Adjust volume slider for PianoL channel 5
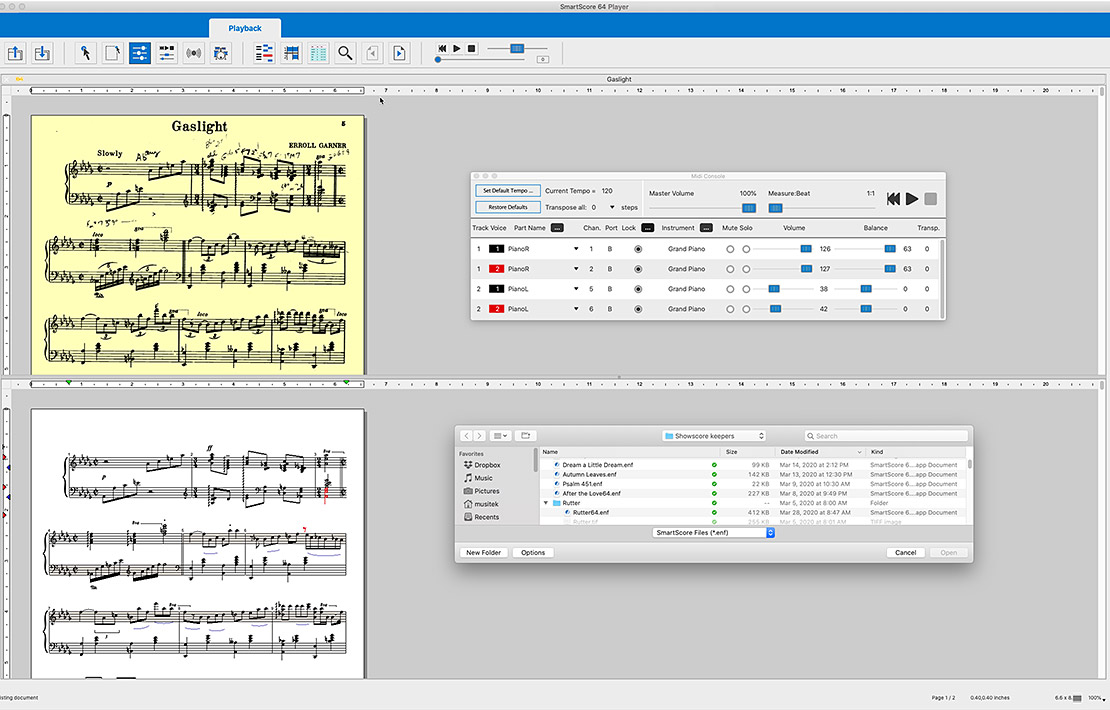Image resolution: width=1110 pixels, height=710 pixels. click(774, 289)
